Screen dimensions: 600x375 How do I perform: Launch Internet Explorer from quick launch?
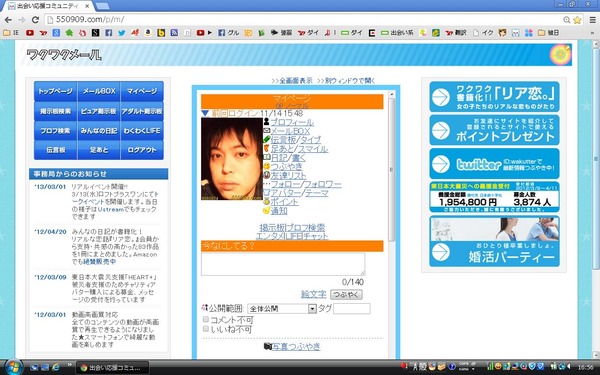click(56, 367)
